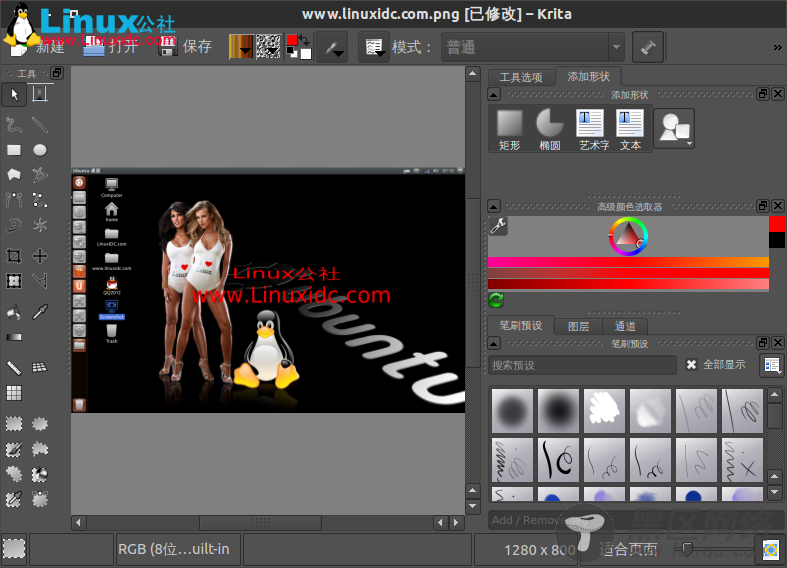Image resolution: width=787 pixels, height=568 pixels.
Task: Add a 矩形 rectangle shape
Action: coord(509,129)
